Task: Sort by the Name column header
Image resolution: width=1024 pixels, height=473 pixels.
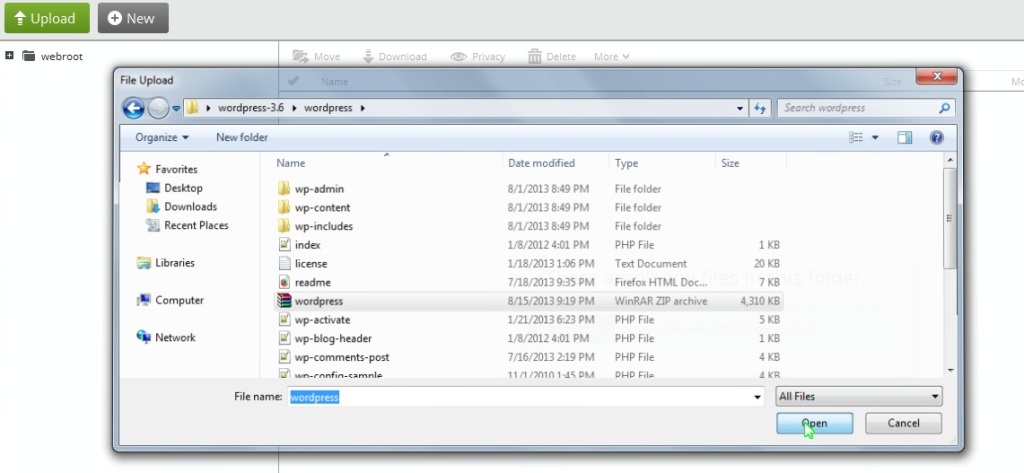Action: [x=291, y=163]
